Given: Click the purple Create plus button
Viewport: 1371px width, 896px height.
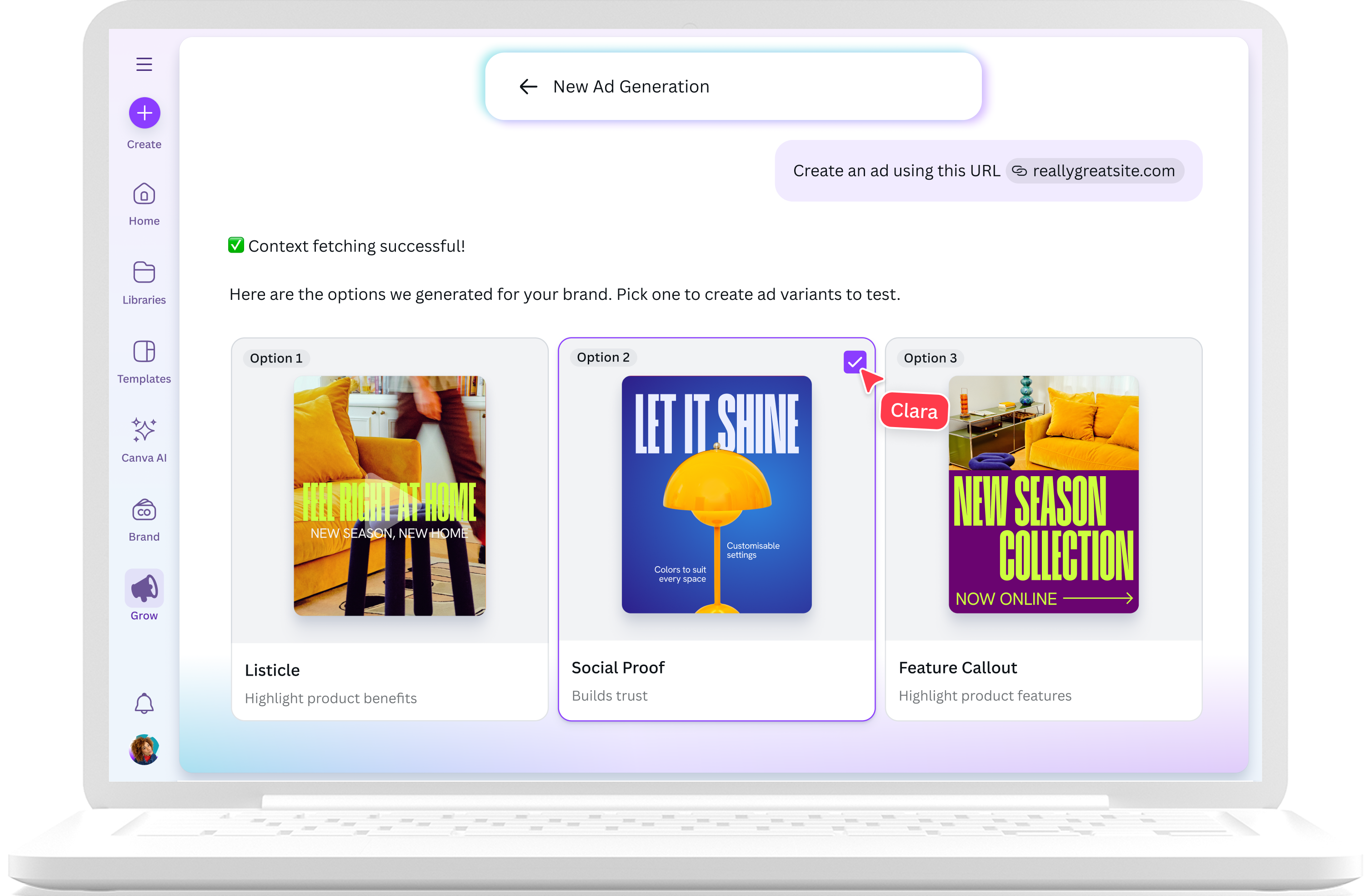Looking at the screenshot, I should [144, 113].
